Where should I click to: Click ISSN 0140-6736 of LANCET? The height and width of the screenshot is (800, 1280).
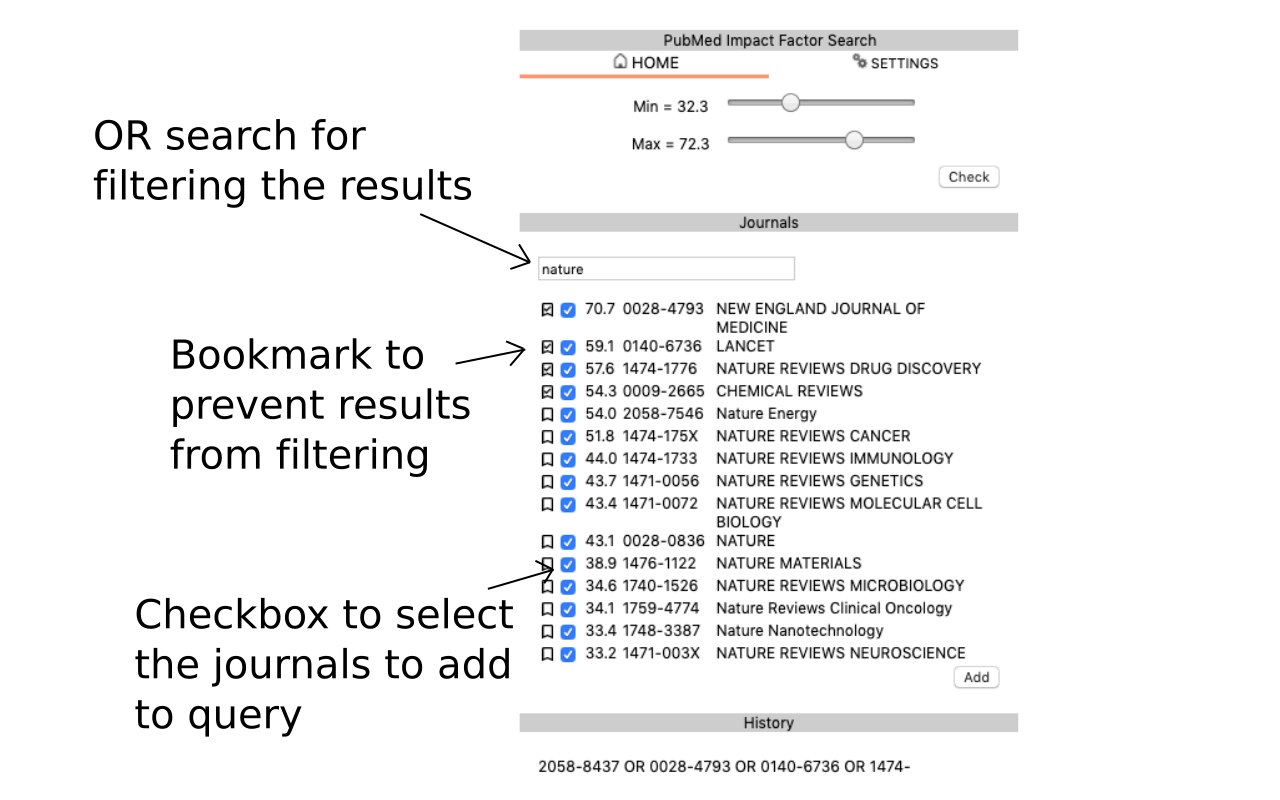[x=662, y=346]
